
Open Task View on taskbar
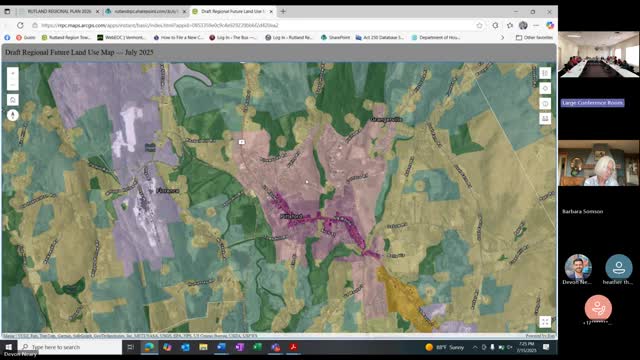[x=131, y=347]
